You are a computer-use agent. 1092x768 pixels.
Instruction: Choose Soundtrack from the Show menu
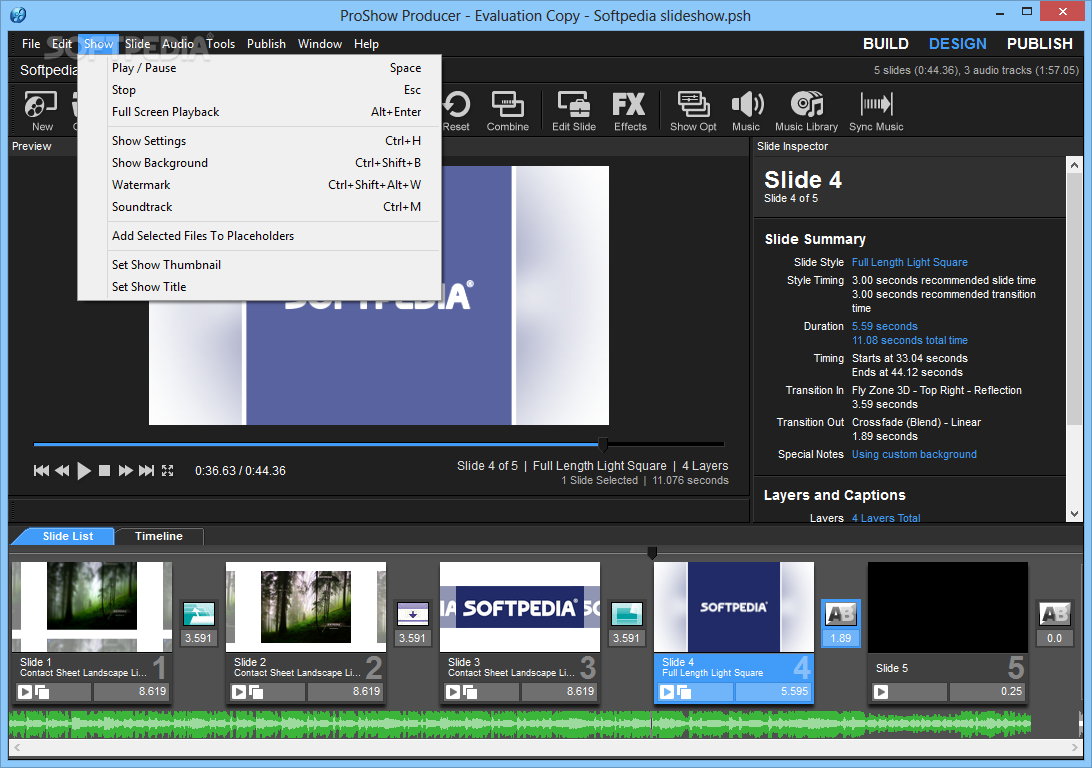pyautogui.click(x=258, y=207)
